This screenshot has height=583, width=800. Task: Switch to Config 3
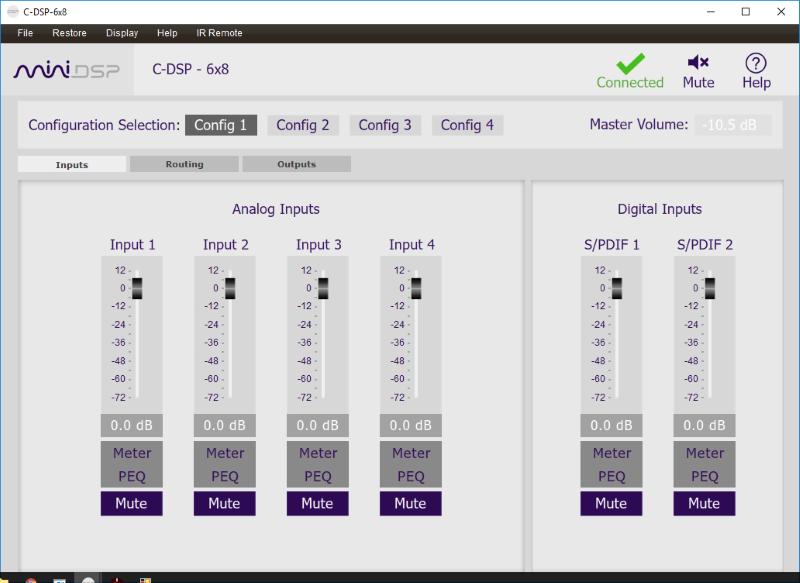(x=385, y=125)
